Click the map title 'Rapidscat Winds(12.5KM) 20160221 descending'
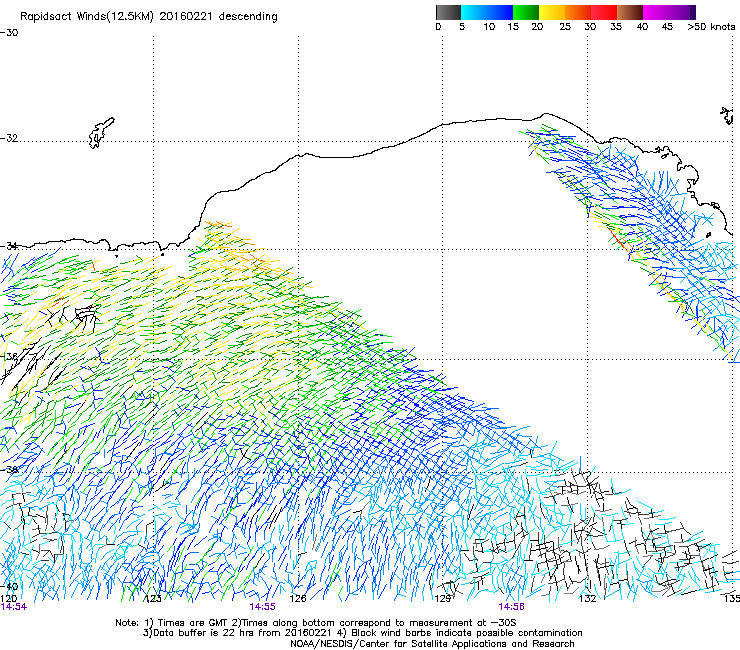 pos(149,17)
